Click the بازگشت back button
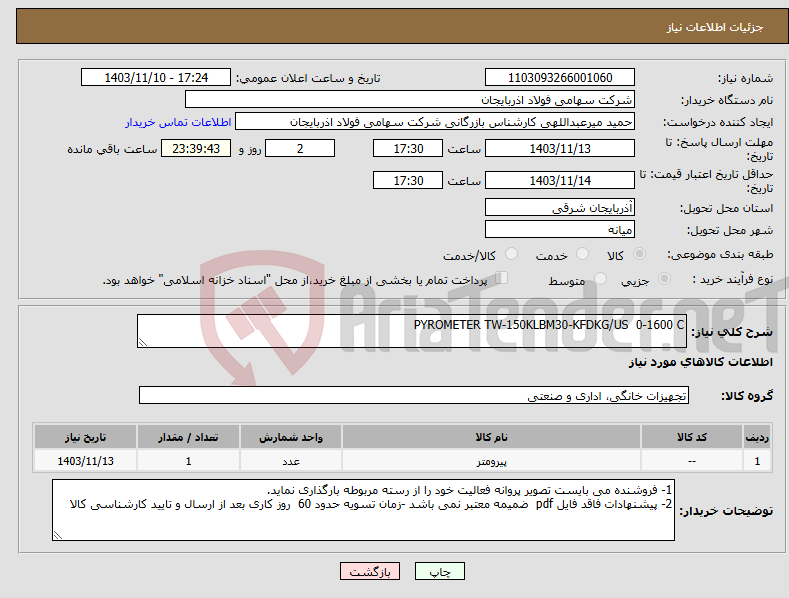Image resolution: width=789 pixels, height=598 pixels. click(x=370, y=571)
